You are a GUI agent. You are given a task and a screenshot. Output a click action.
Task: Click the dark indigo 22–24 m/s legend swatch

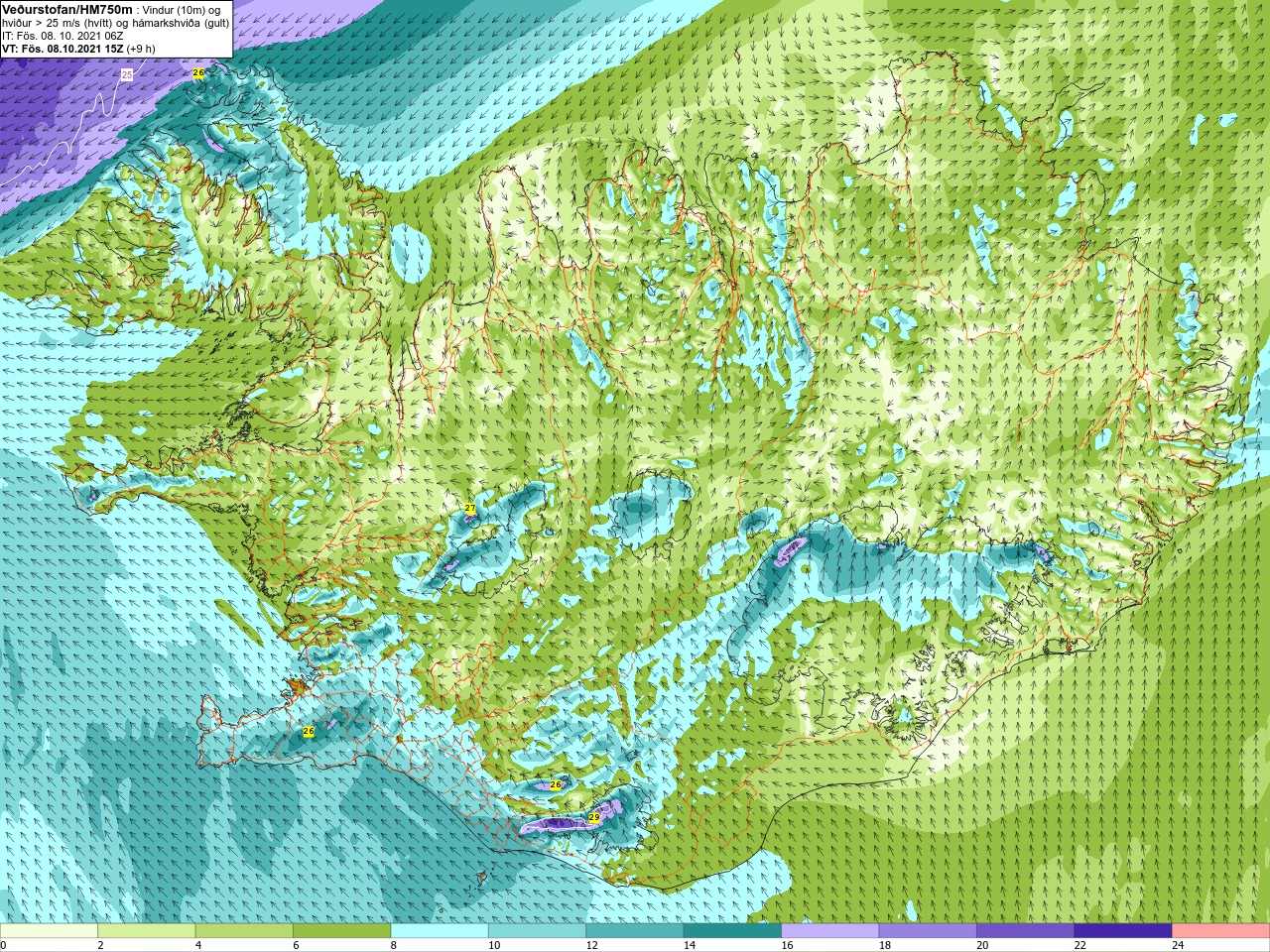click(x=1124, y=931)
